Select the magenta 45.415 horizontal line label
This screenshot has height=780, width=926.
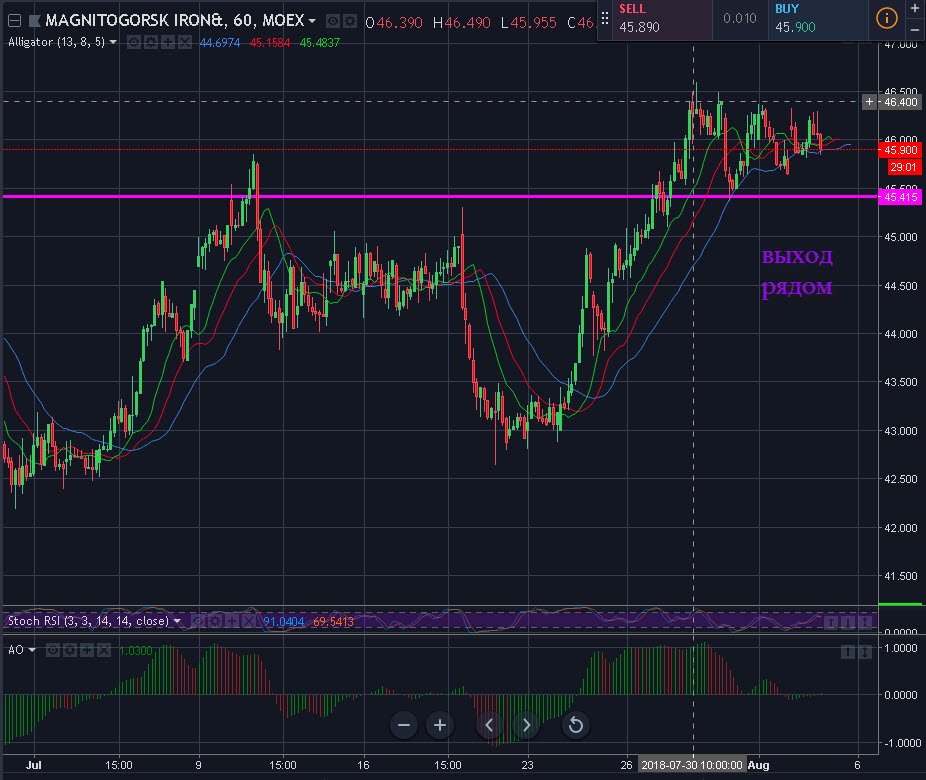(900, 197)
